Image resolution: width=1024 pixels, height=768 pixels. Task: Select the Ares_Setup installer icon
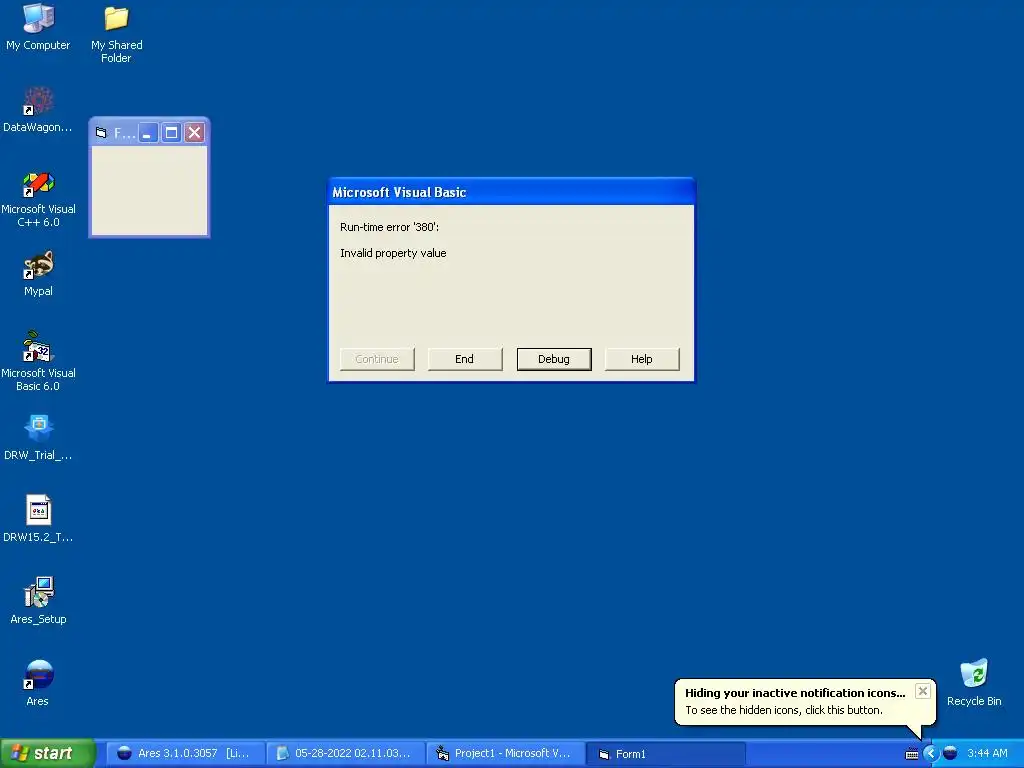pyautogui.click(x=38, y=600)
